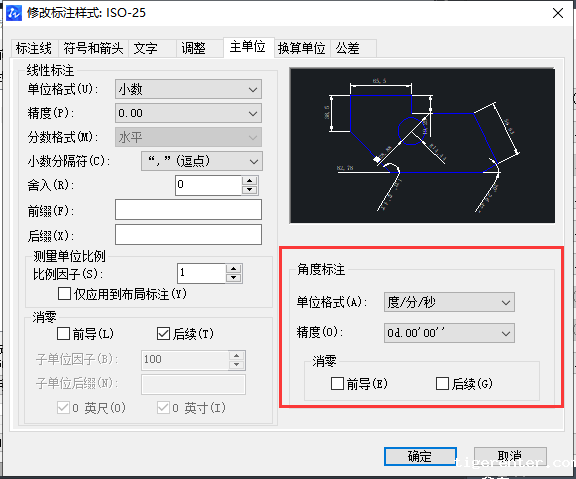The image size is (576, 479).
Task: Switch to the 标注线 tab
Action: pyautogui.click(x=34, y=48)
